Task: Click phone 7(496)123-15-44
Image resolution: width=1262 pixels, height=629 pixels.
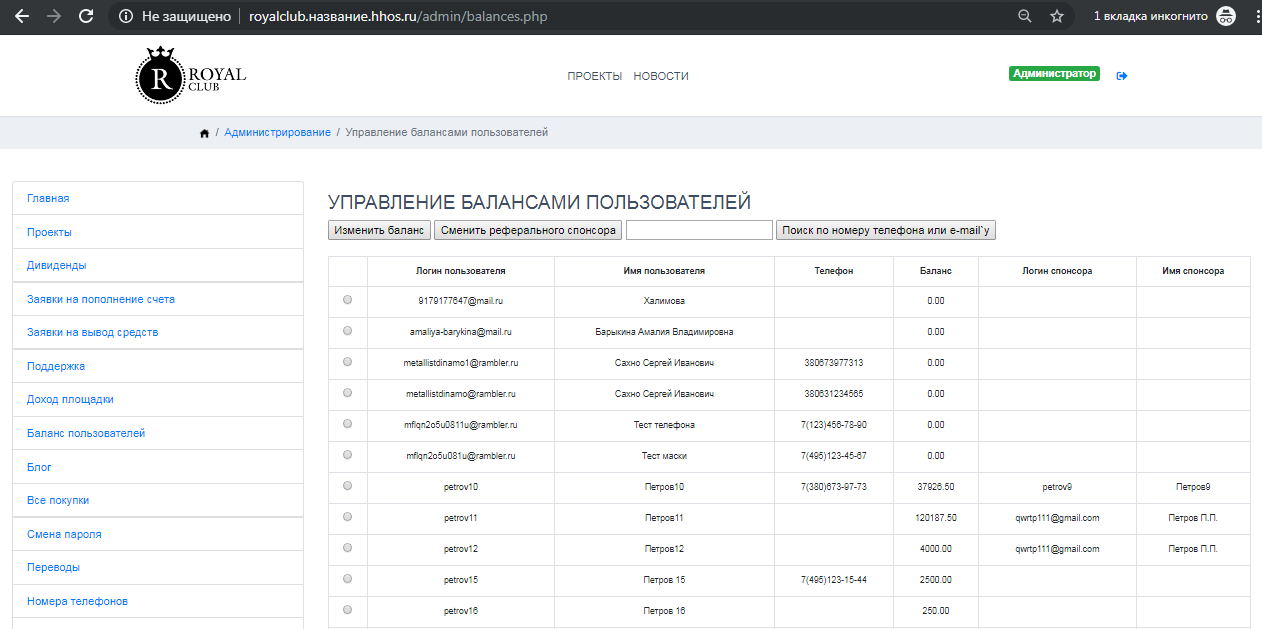Action: click(x=834, y=580)
